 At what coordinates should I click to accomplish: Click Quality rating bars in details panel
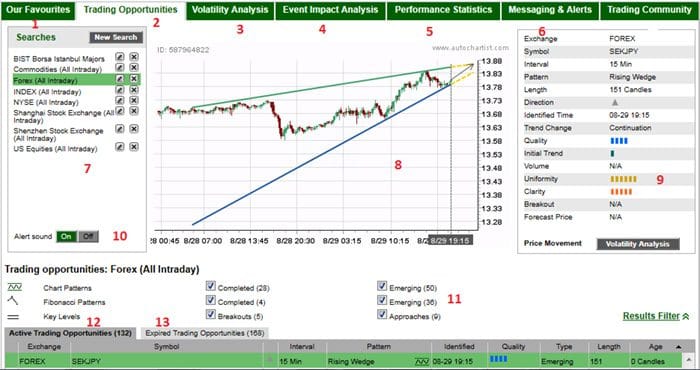click(x=619, y=141)
